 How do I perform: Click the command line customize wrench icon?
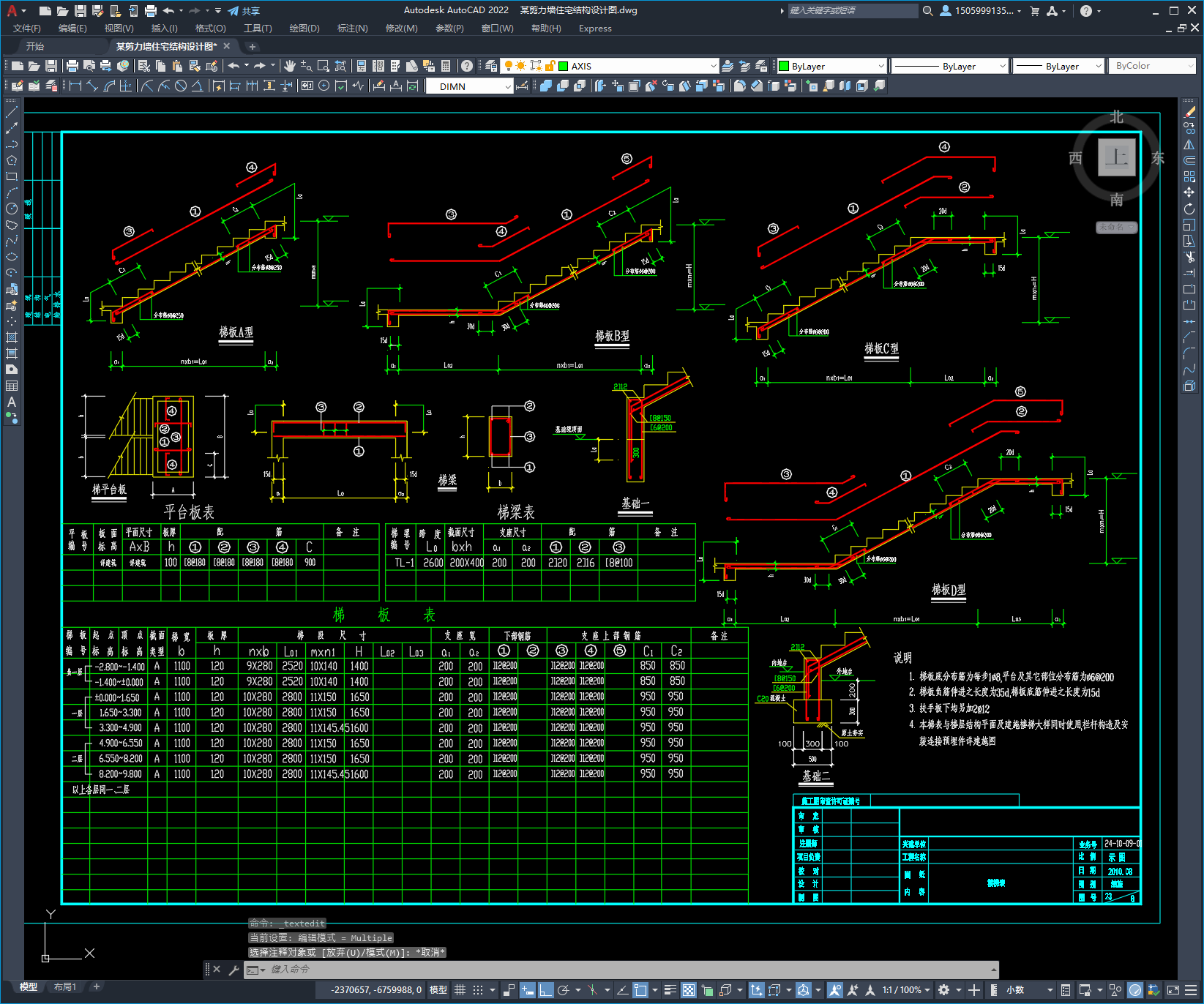click(x=234, y=970)
